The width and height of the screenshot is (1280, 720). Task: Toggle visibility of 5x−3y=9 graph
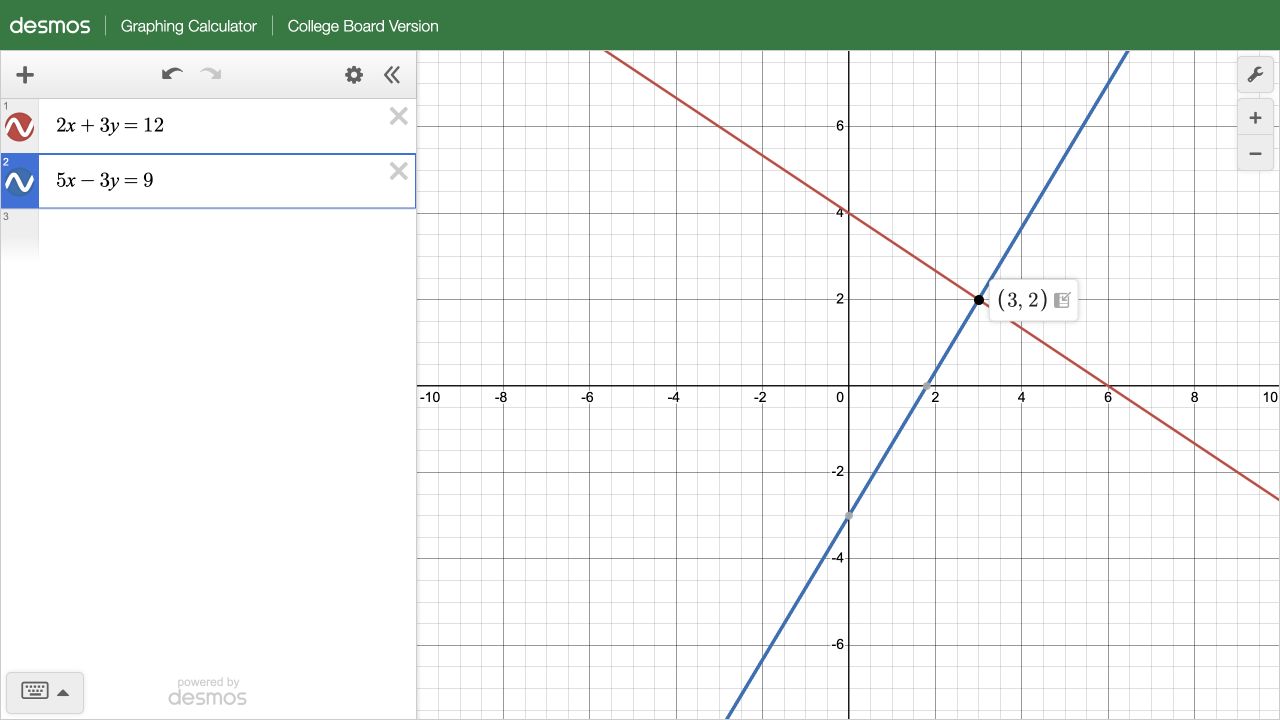pos(20,182)
